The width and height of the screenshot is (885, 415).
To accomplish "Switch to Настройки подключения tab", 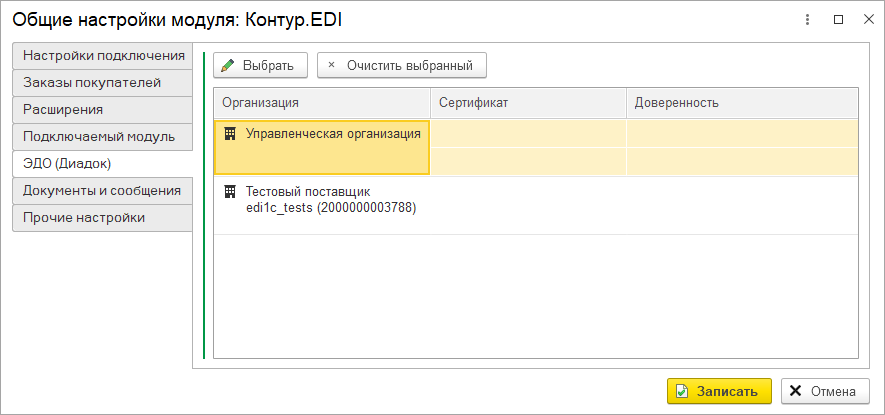I will (103, 56).
